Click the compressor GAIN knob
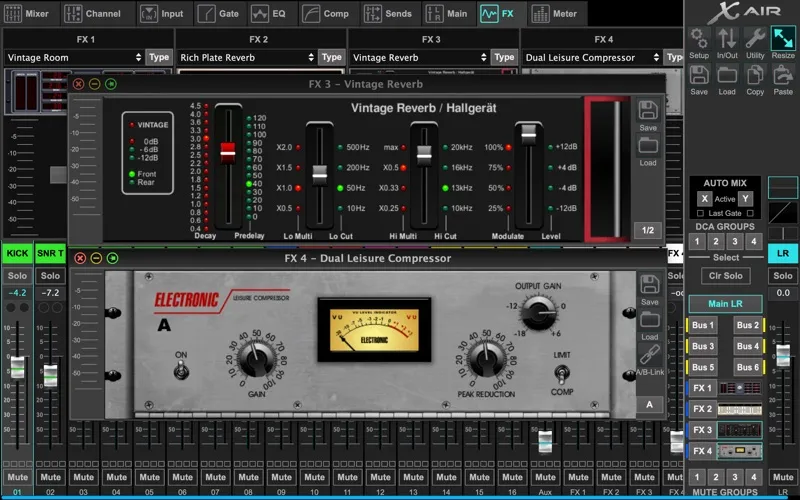Image resolution: width=800 pixels, height=500 pixels. pos(257,360)
